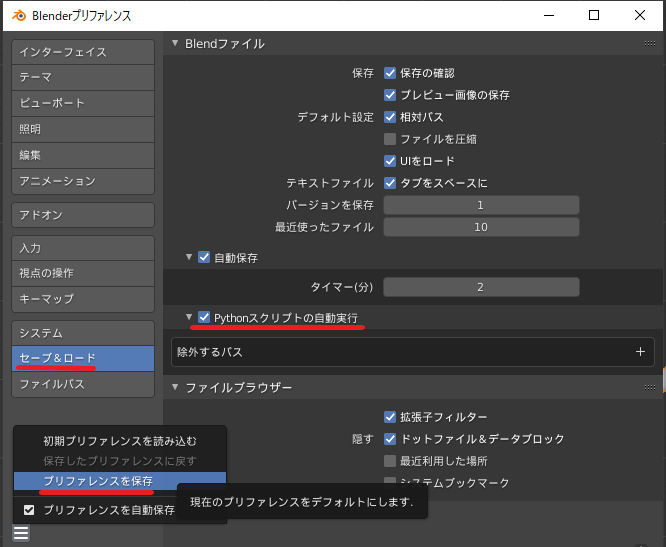Screen dimensions: 666x547
Task: Select the 編集 tab
Action: [x=83, y=155]
